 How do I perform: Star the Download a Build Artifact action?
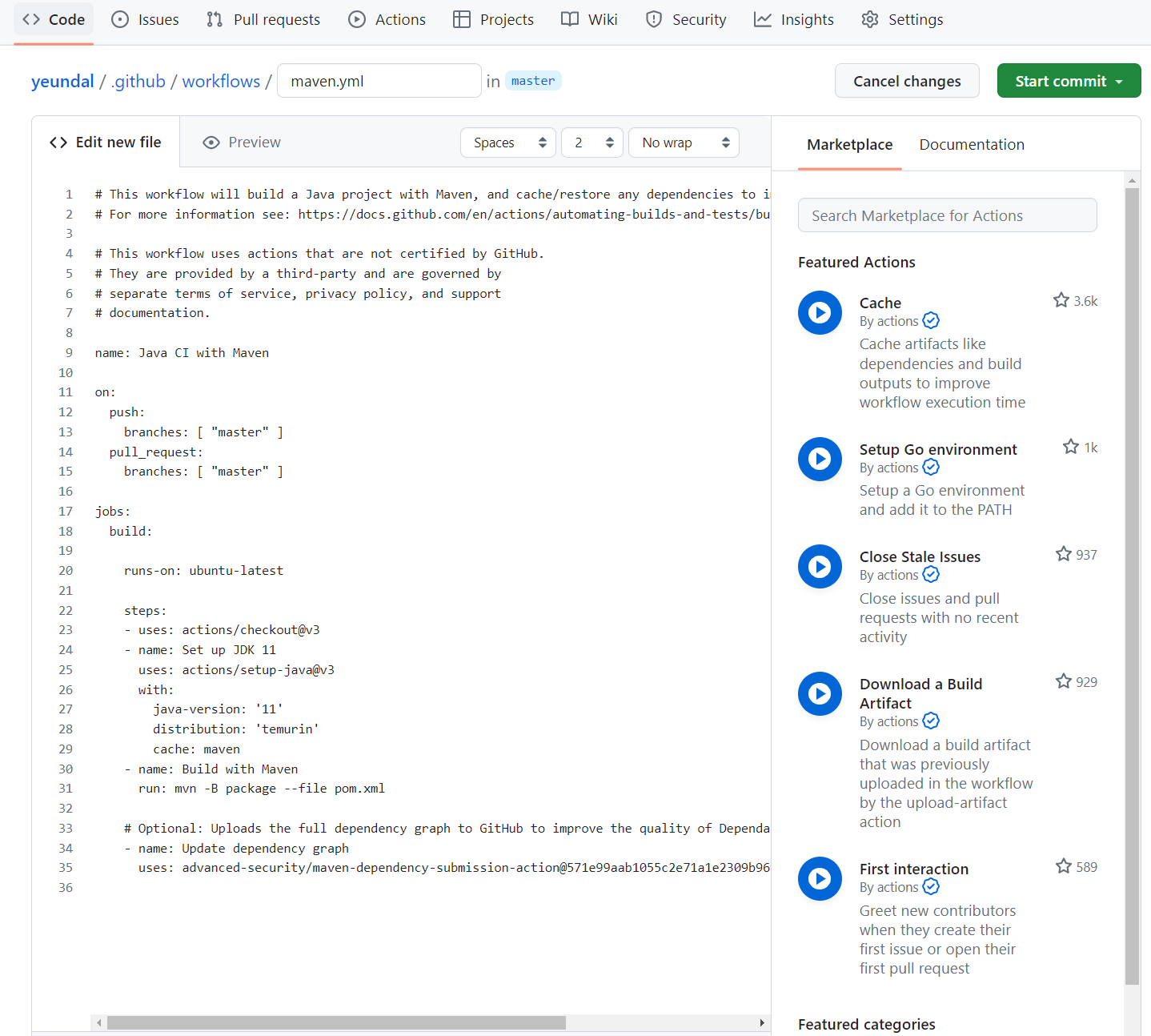click(1063, 681)
